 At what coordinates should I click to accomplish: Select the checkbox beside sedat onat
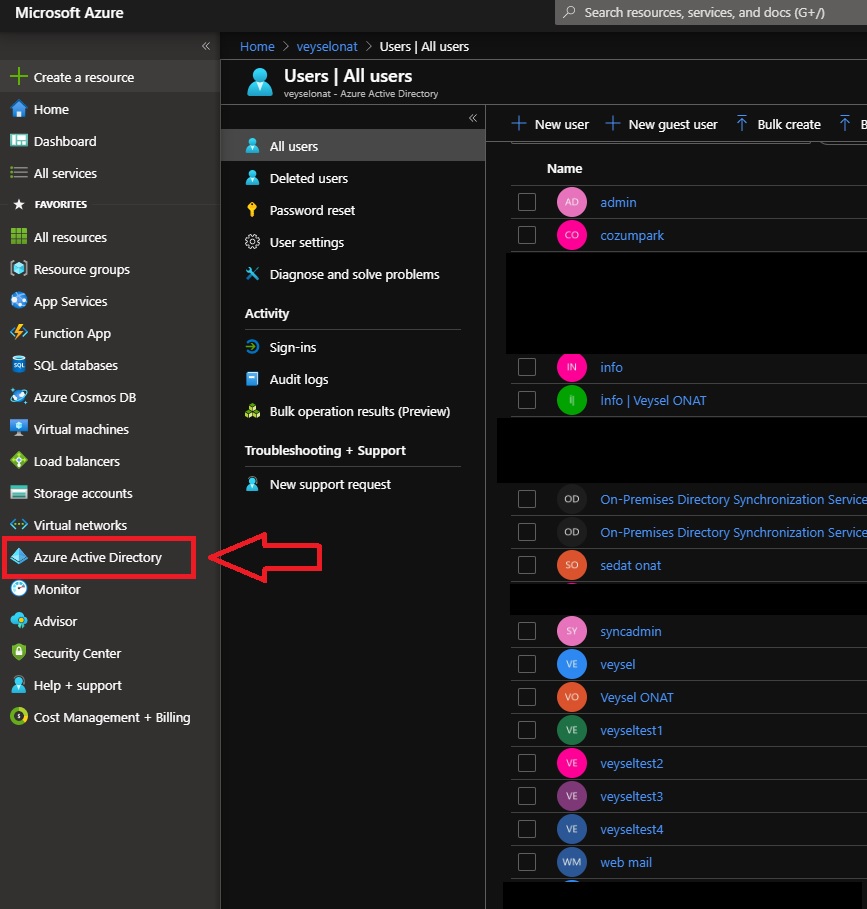click(527, 565)
